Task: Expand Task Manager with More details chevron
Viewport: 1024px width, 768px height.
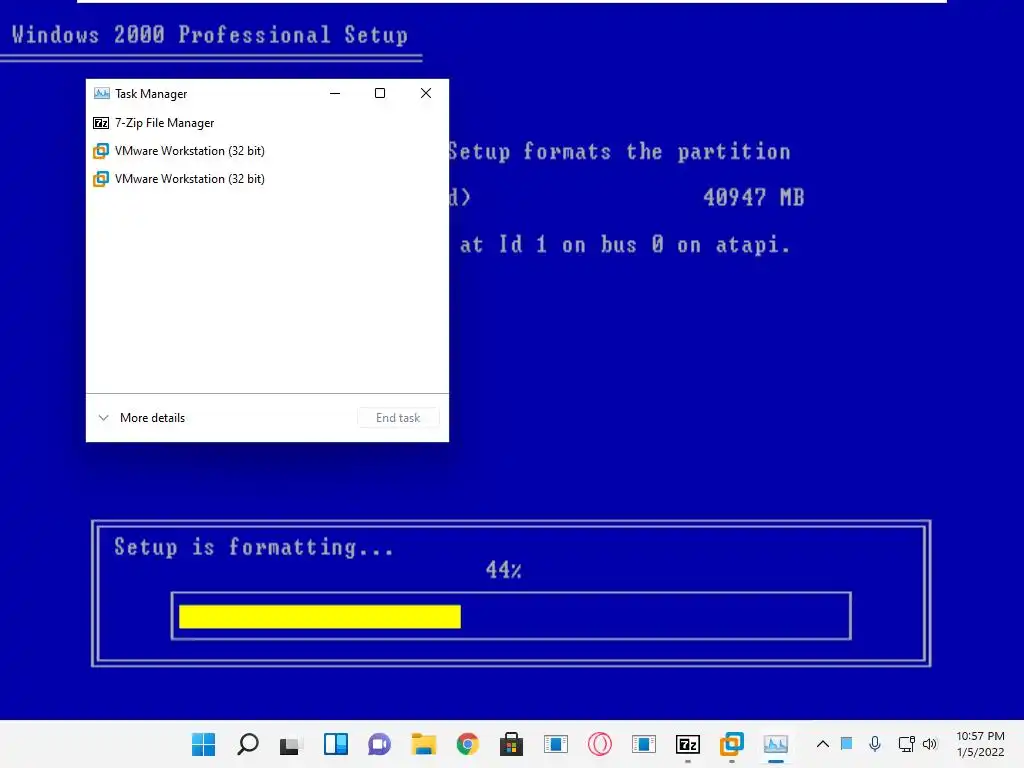Action: tap(103, 418)
